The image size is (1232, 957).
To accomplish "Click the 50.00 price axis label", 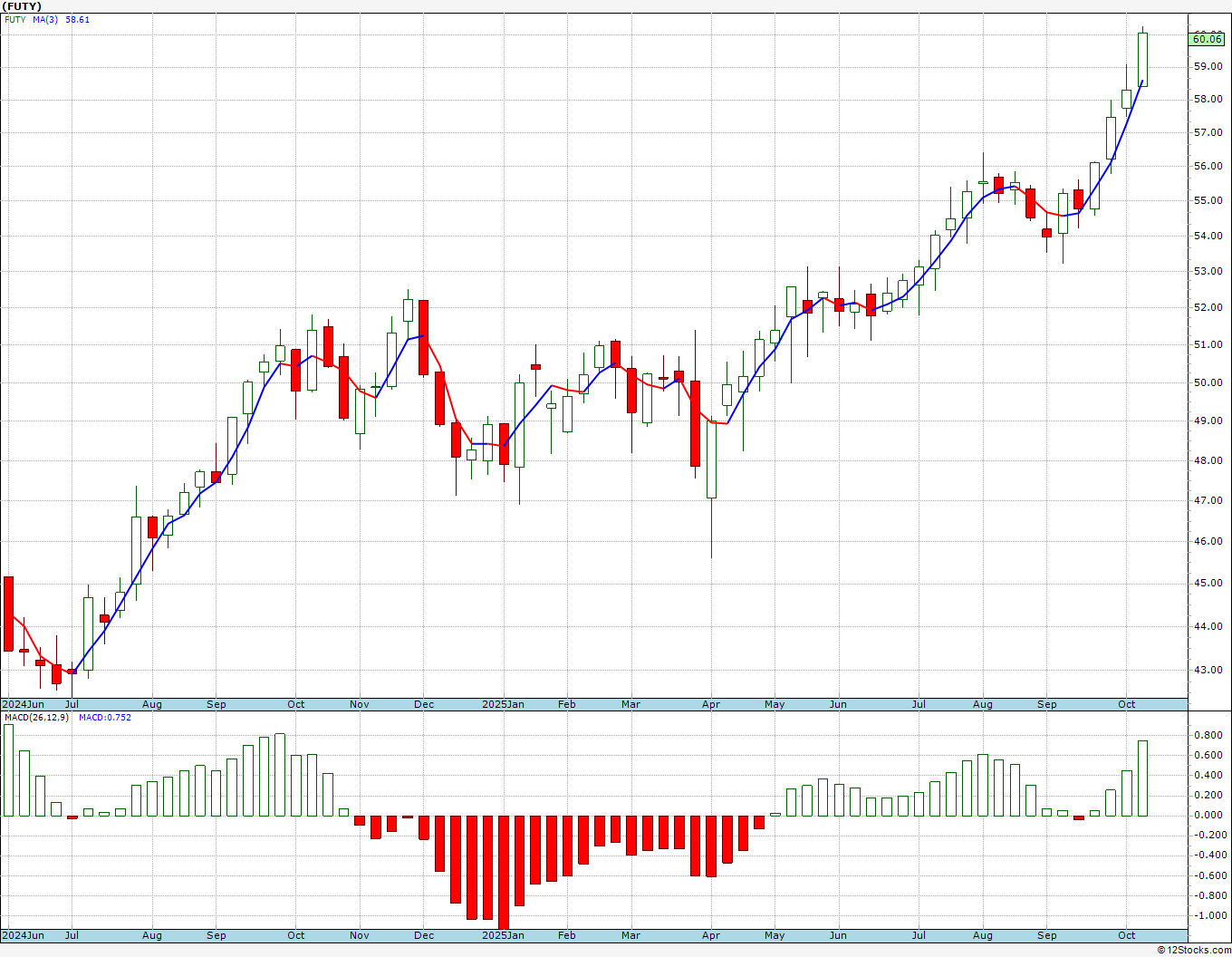I will click(x=1208, y=383).
